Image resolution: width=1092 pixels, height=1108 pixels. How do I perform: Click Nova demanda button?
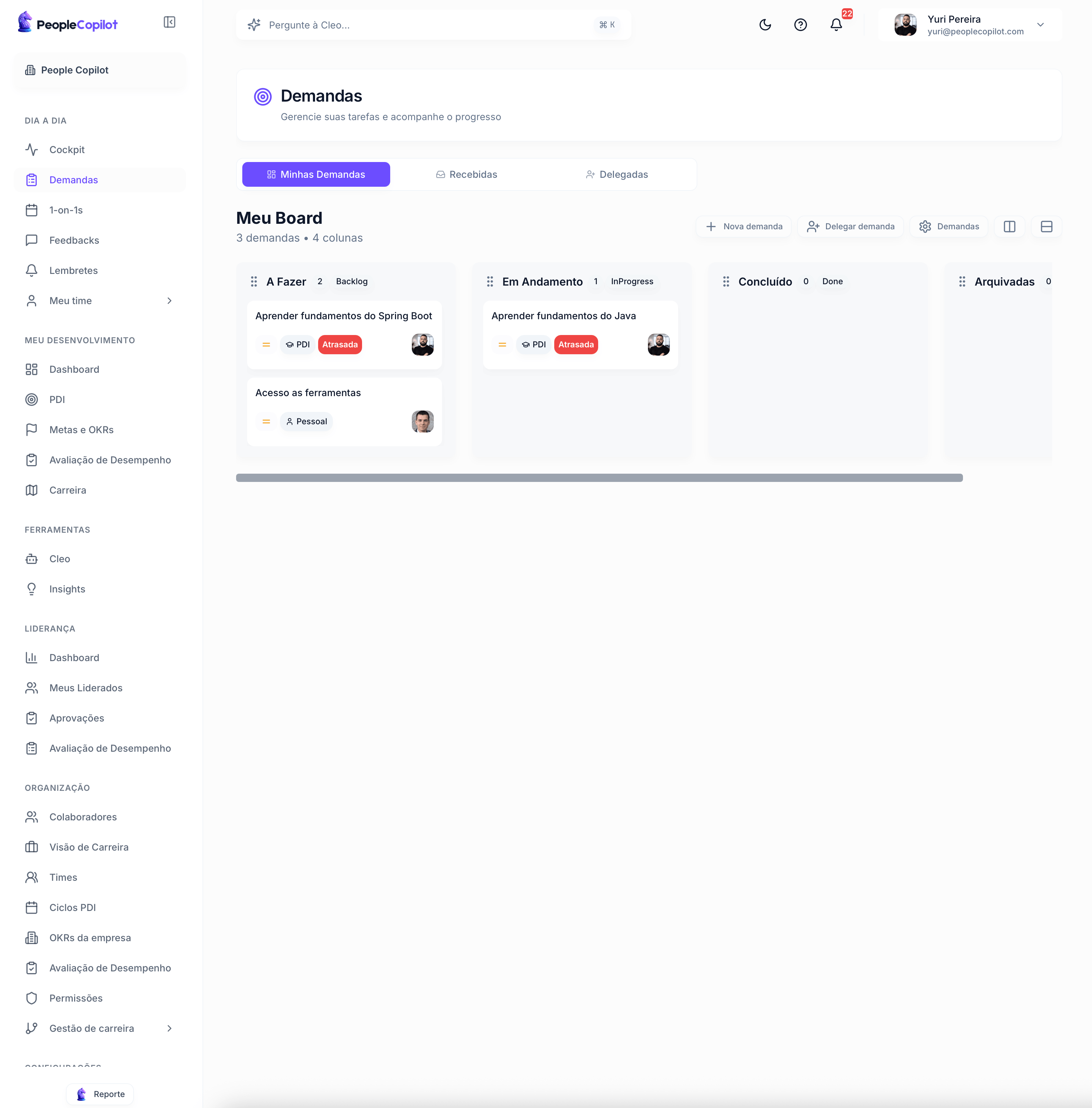pos(744,227)
